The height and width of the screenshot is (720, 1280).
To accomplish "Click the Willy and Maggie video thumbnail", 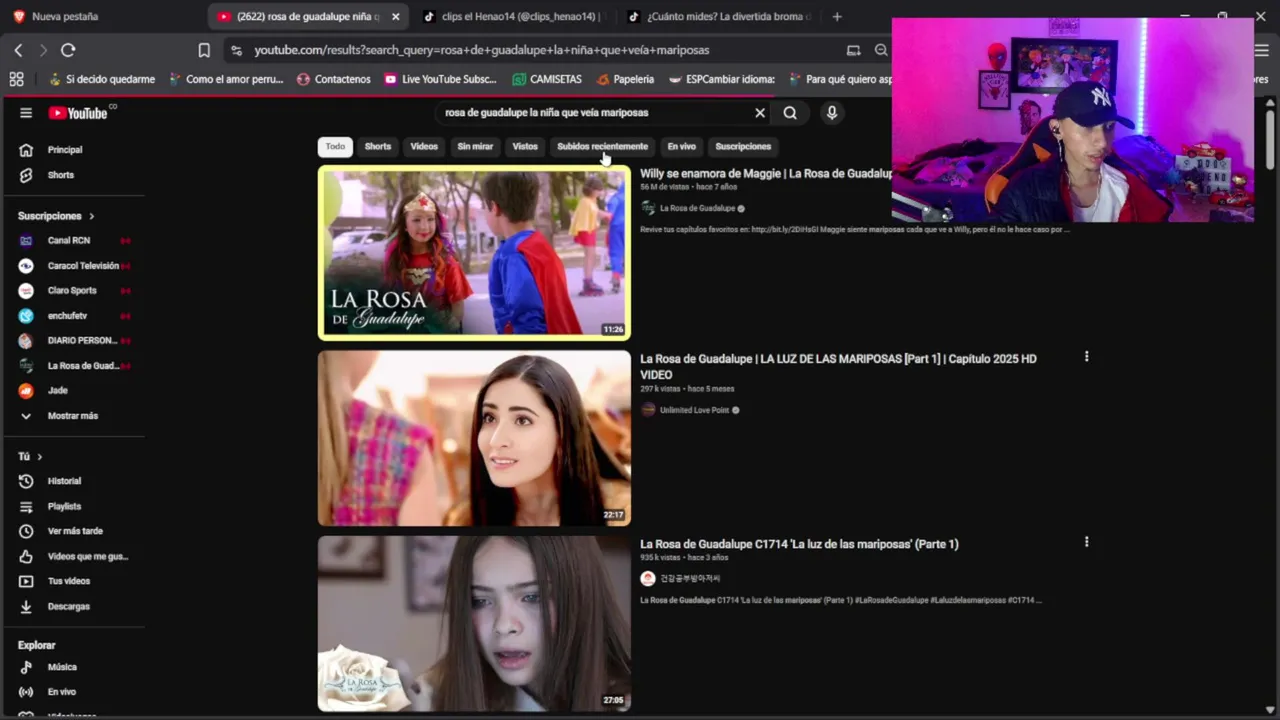I will pos(474,253).
